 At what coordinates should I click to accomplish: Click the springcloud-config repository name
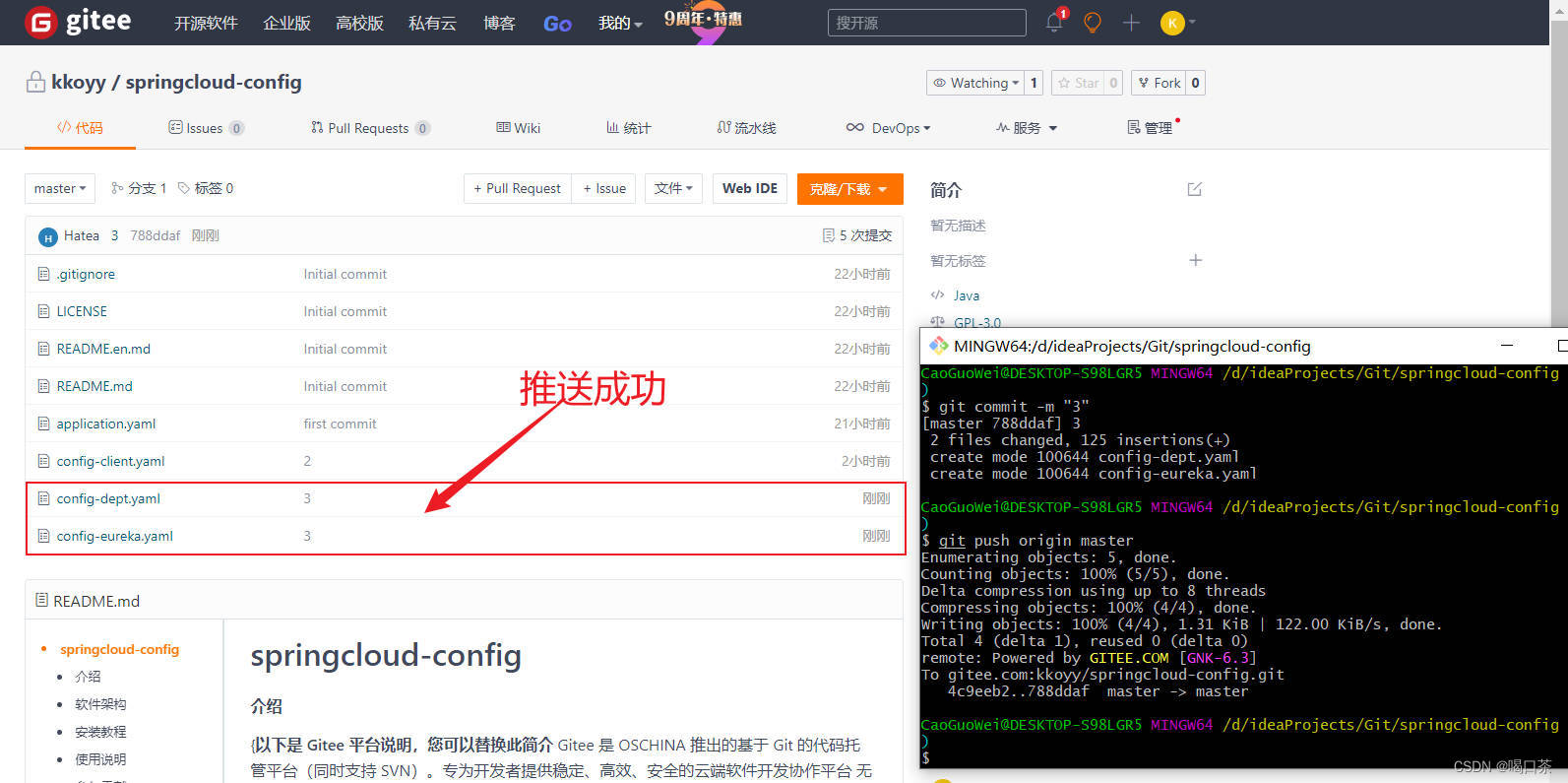214,82
